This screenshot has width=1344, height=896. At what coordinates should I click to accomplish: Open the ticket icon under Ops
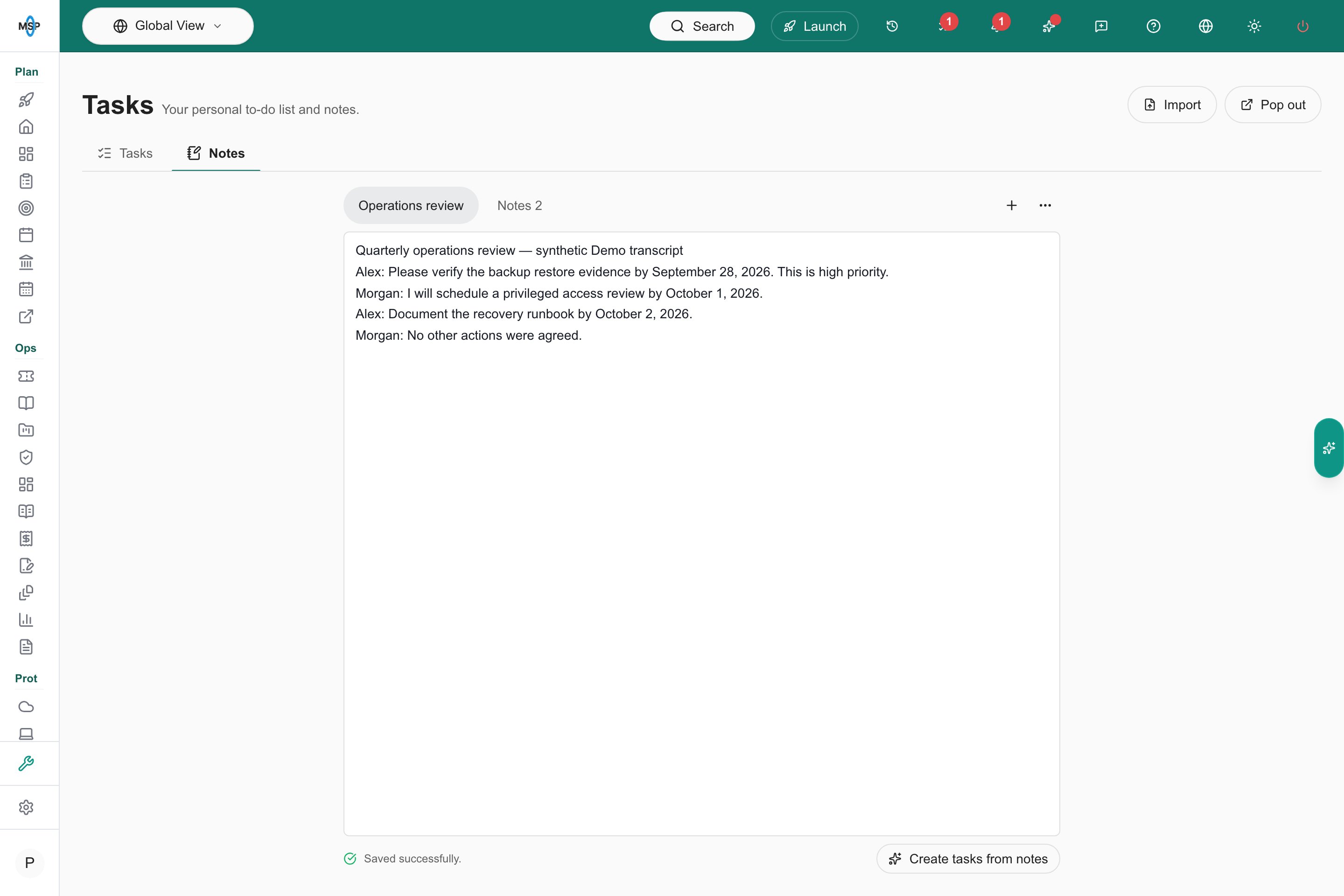click(26, 376)
